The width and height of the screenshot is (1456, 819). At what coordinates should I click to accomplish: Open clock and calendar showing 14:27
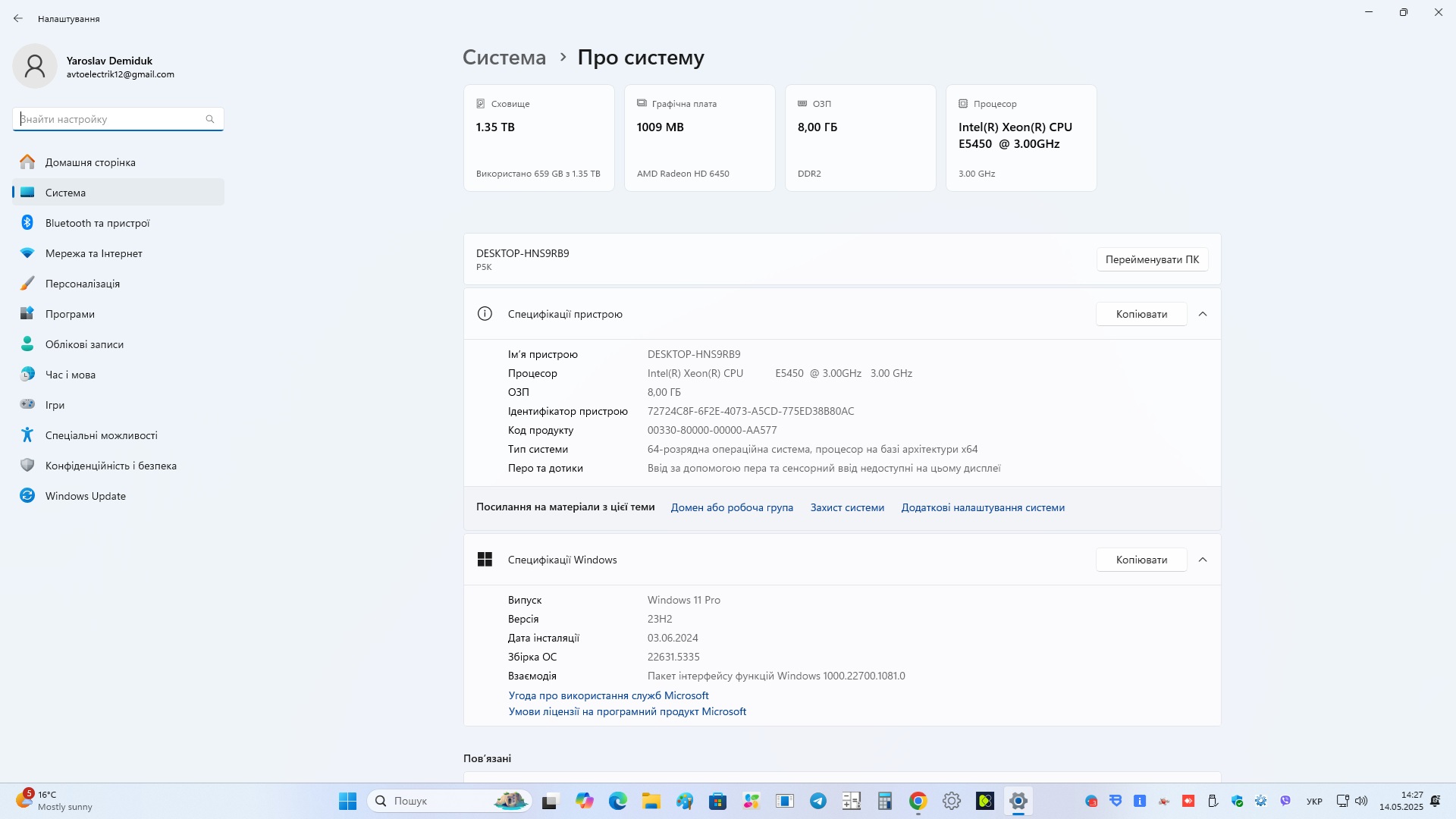(x=1401, y=801)
